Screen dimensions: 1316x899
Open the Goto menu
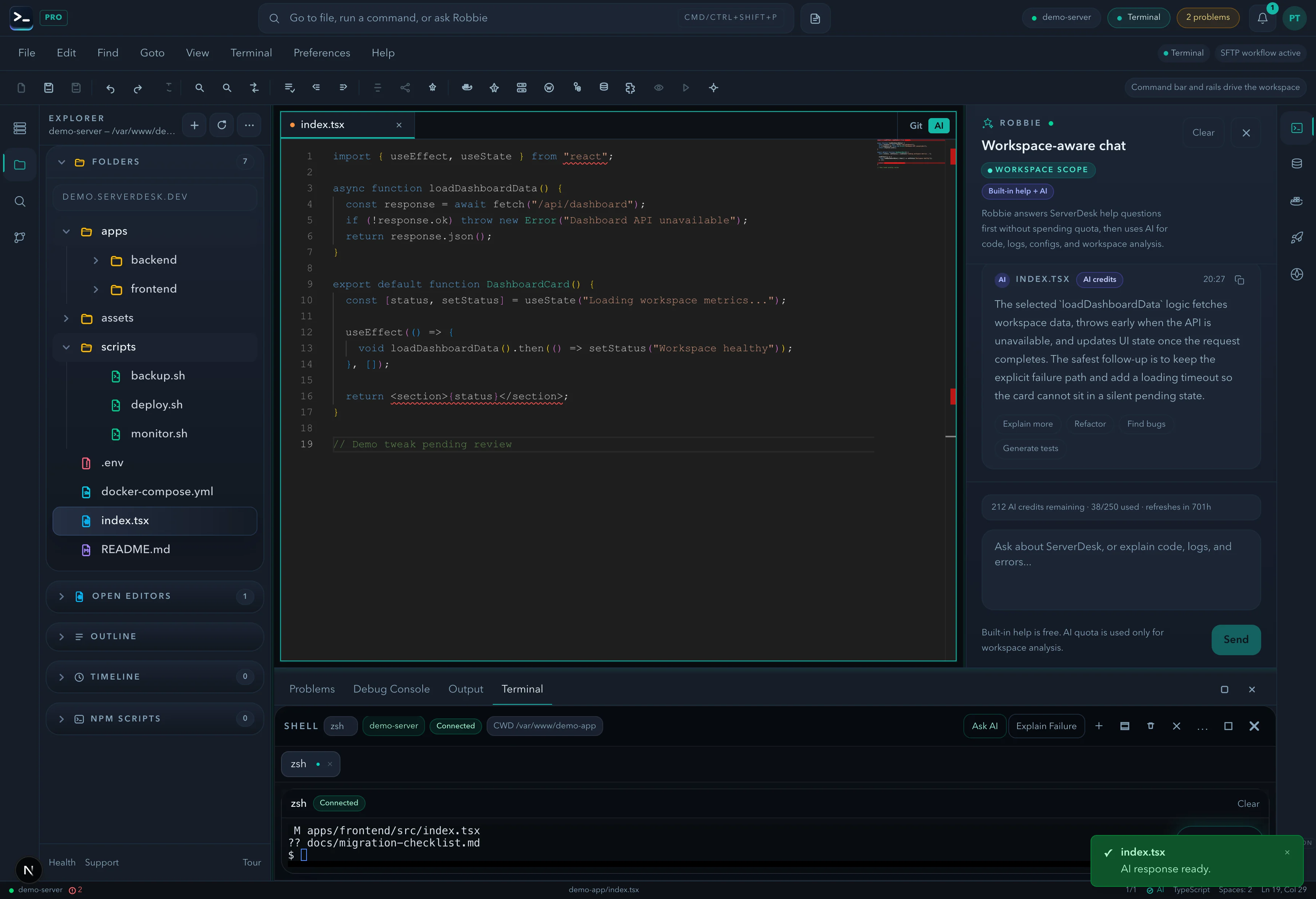tap(152, 53)
